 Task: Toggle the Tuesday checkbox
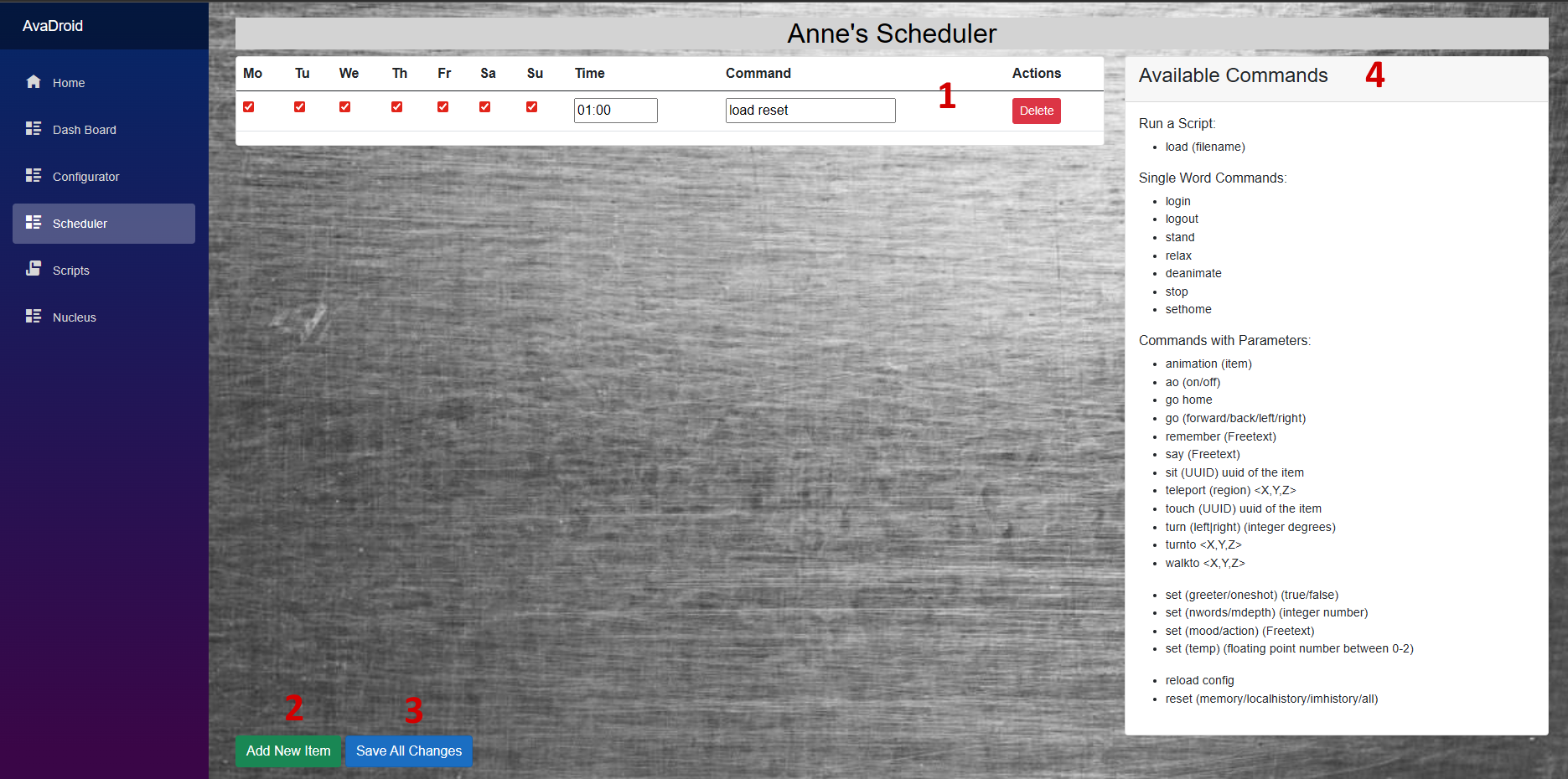(x=300, y=107)
